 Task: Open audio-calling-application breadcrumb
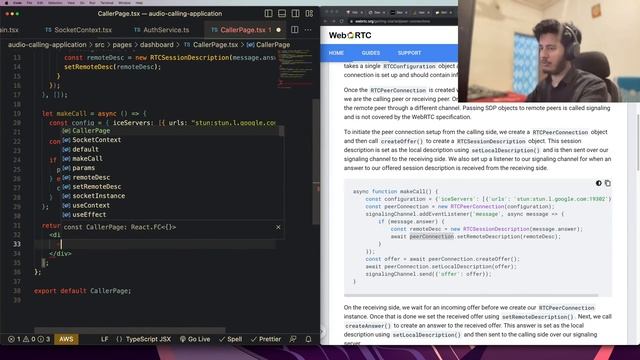(47, 44)
